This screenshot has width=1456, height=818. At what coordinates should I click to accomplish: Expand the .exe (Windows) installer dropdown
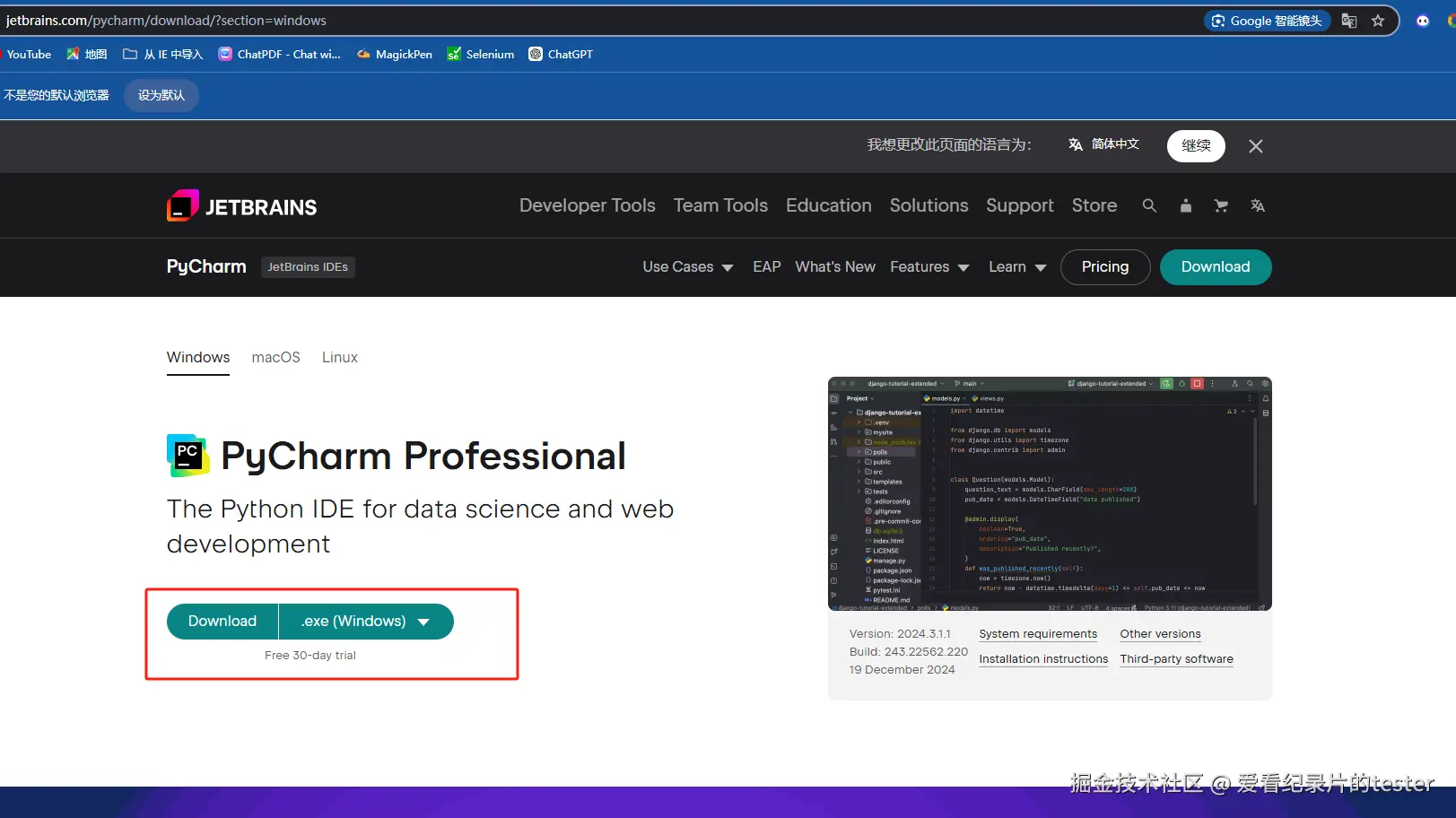[366, 622]
